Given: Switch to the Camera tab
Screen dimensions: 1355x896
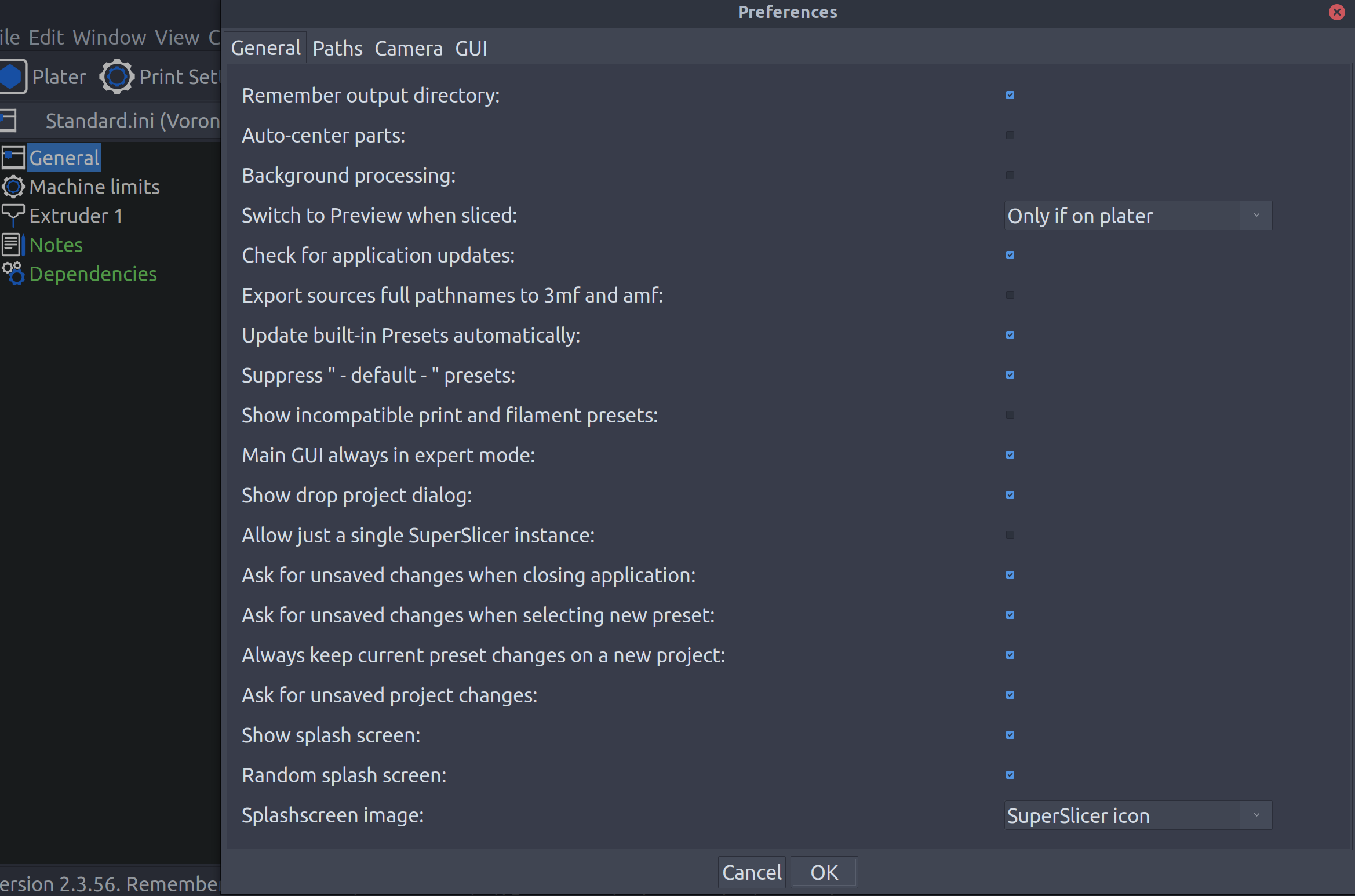Looking at the screenshot, I should pyautogui.click(x=408, y=48).
